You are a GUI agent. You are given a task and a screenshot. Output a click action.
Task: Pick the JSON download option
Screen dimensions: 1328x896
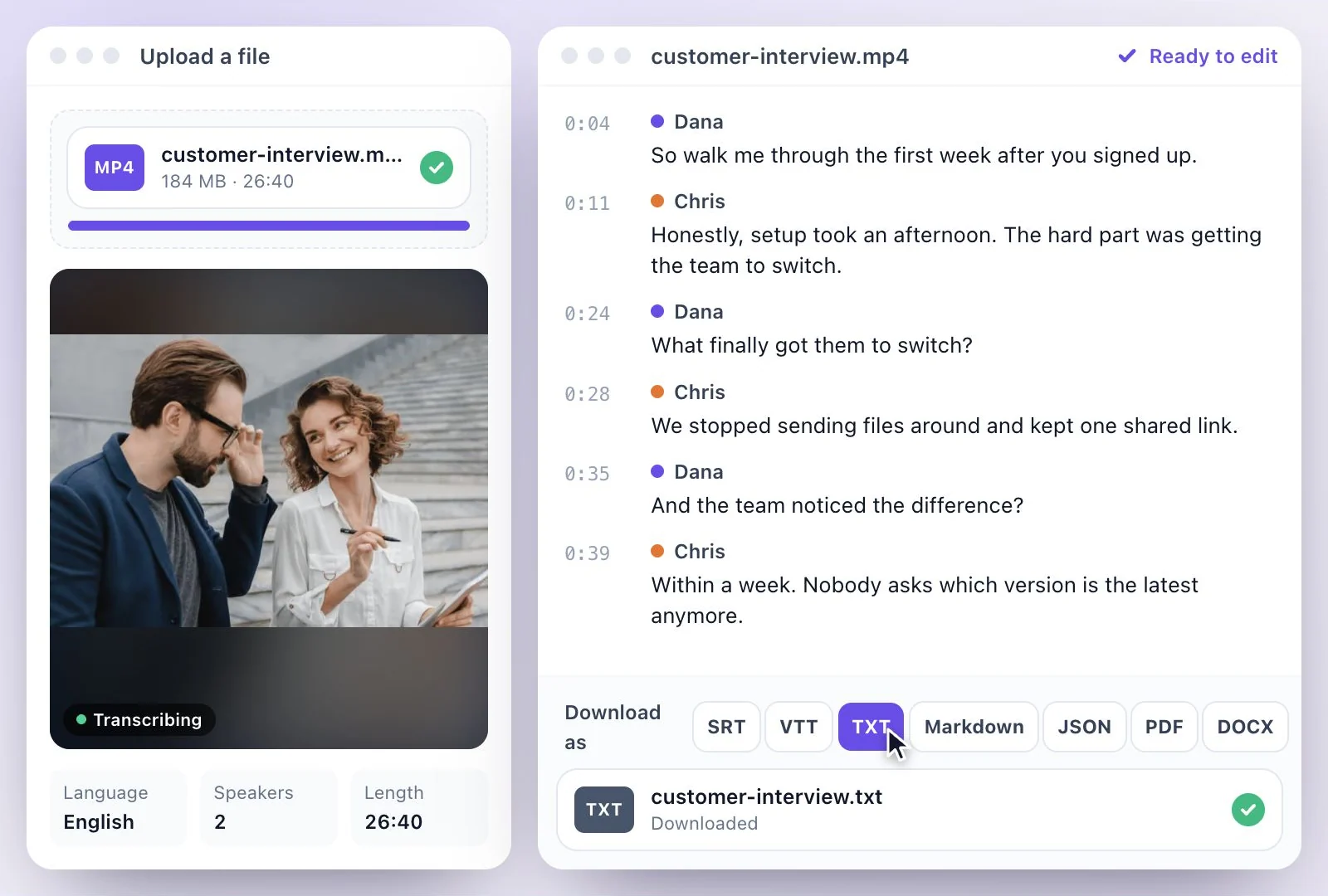pos(1084,727)
